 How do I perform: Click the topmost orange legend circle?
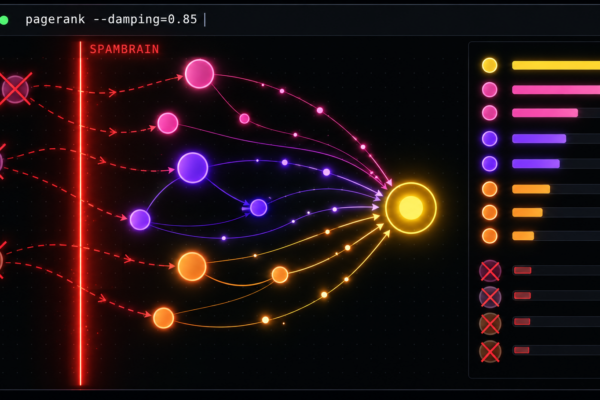coord(489,189)
